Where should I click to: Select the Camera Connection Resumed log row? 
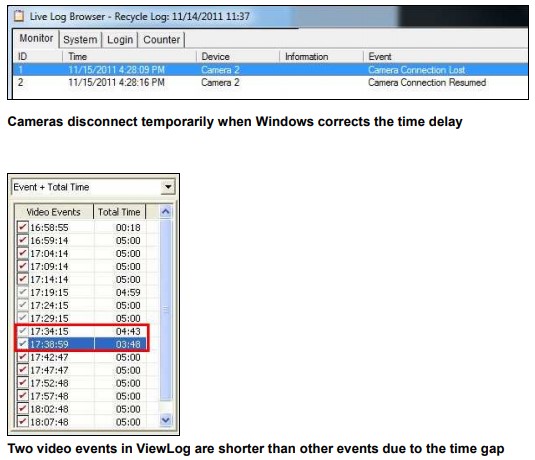coord(271,82)
